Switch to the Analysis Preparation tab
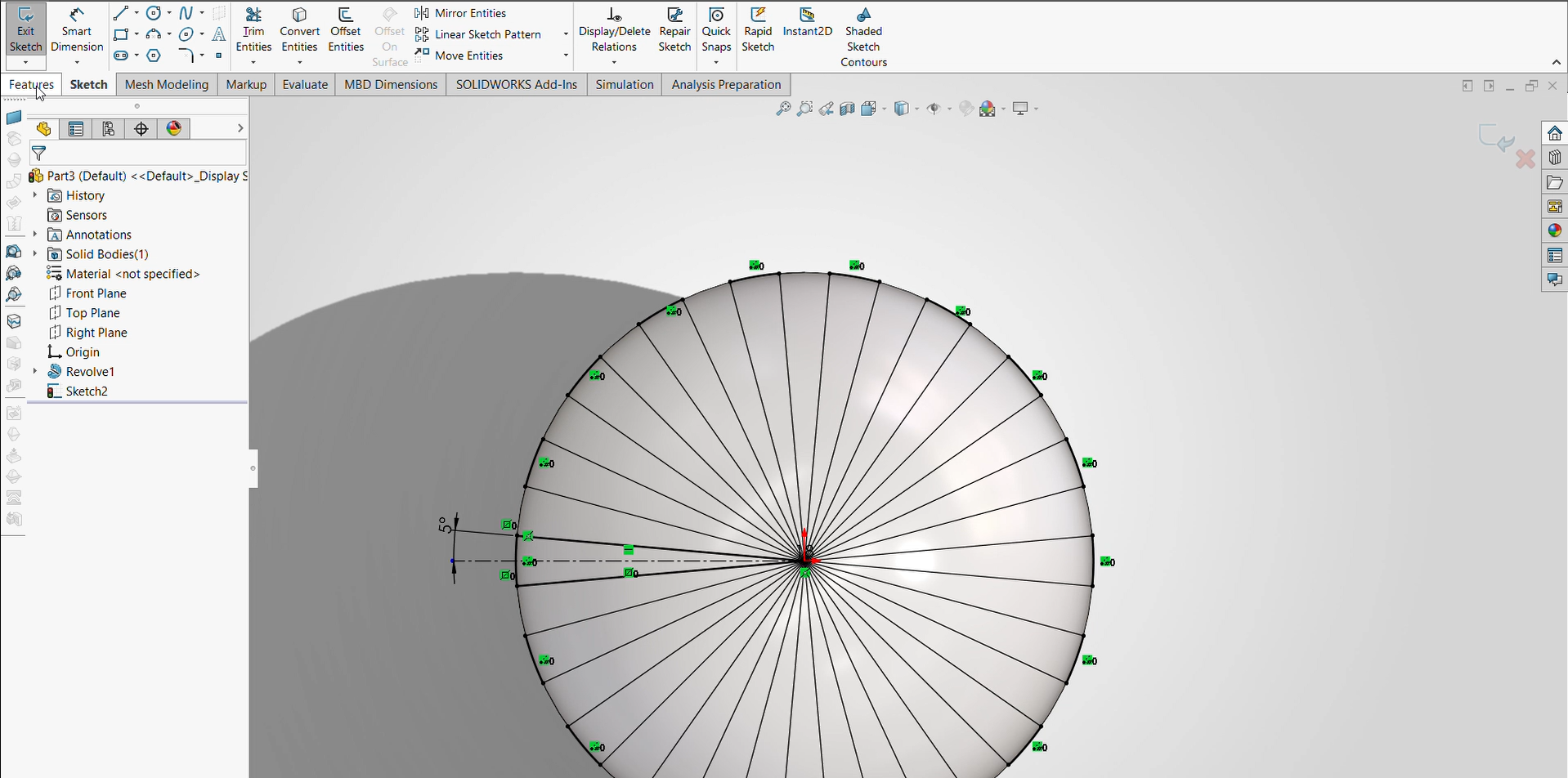The height and width of the screenshot is (778, 1568). (726, 84)
